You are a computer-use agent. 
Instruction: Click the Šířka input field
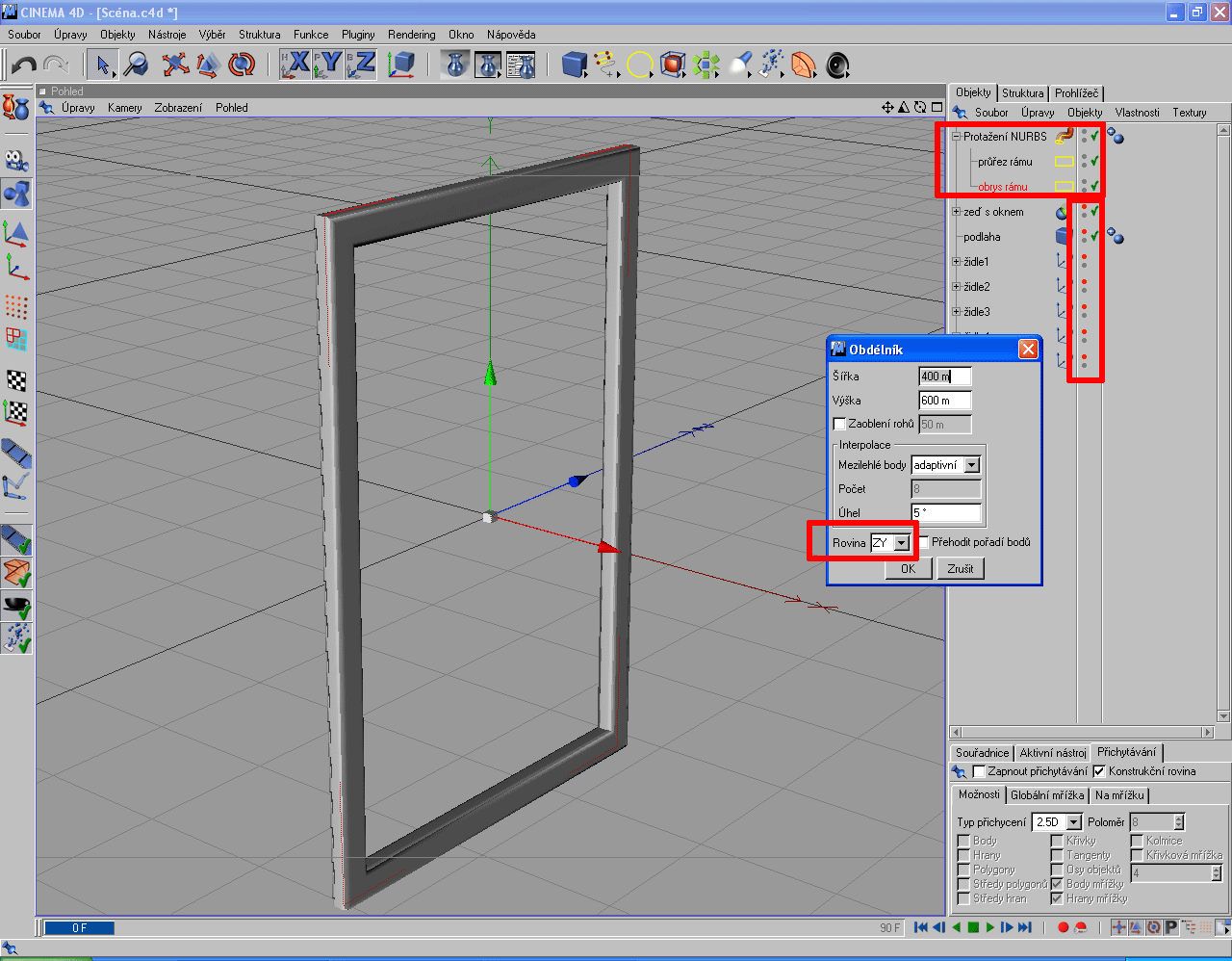coord(945,377)
